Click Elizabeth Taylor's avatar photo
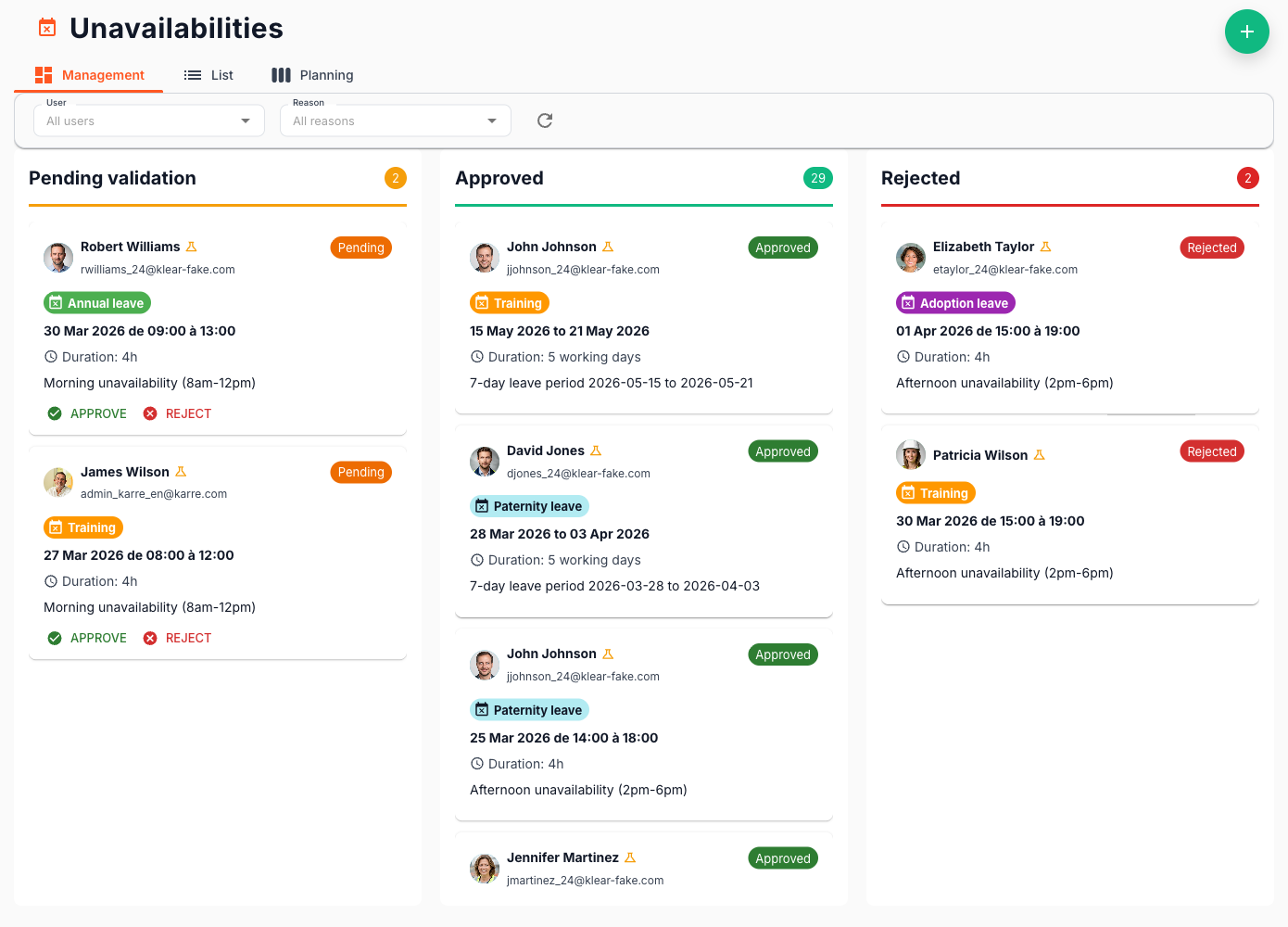The image size is (1288, 927). pos(911,258)
